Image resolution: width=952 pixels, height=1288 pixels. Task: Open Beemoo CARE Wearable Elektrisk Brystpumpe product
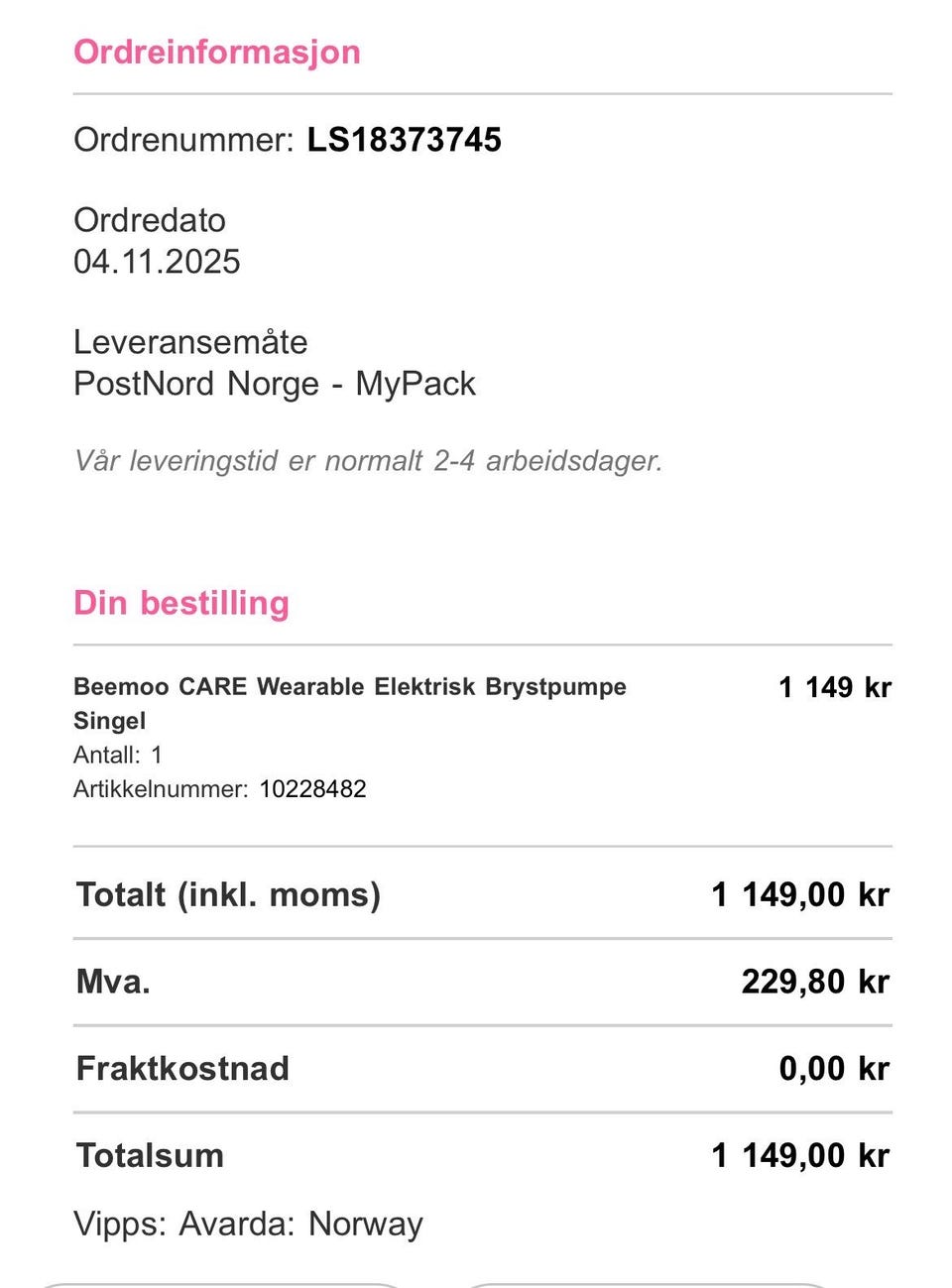click(349, 687)
